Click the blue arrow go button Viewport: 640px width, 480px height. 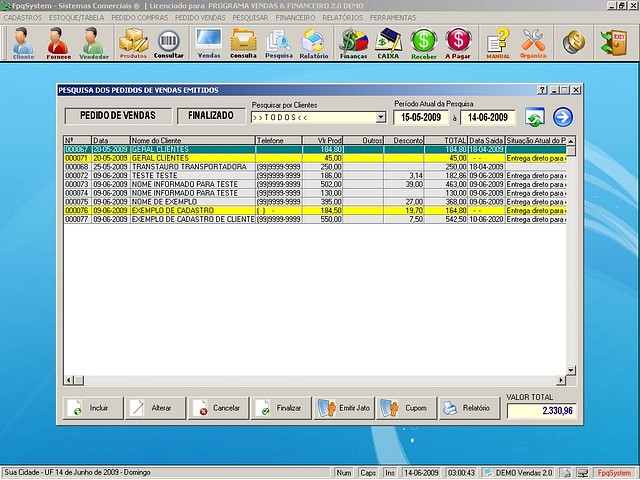pyautogui.click(x=562, y=117)
